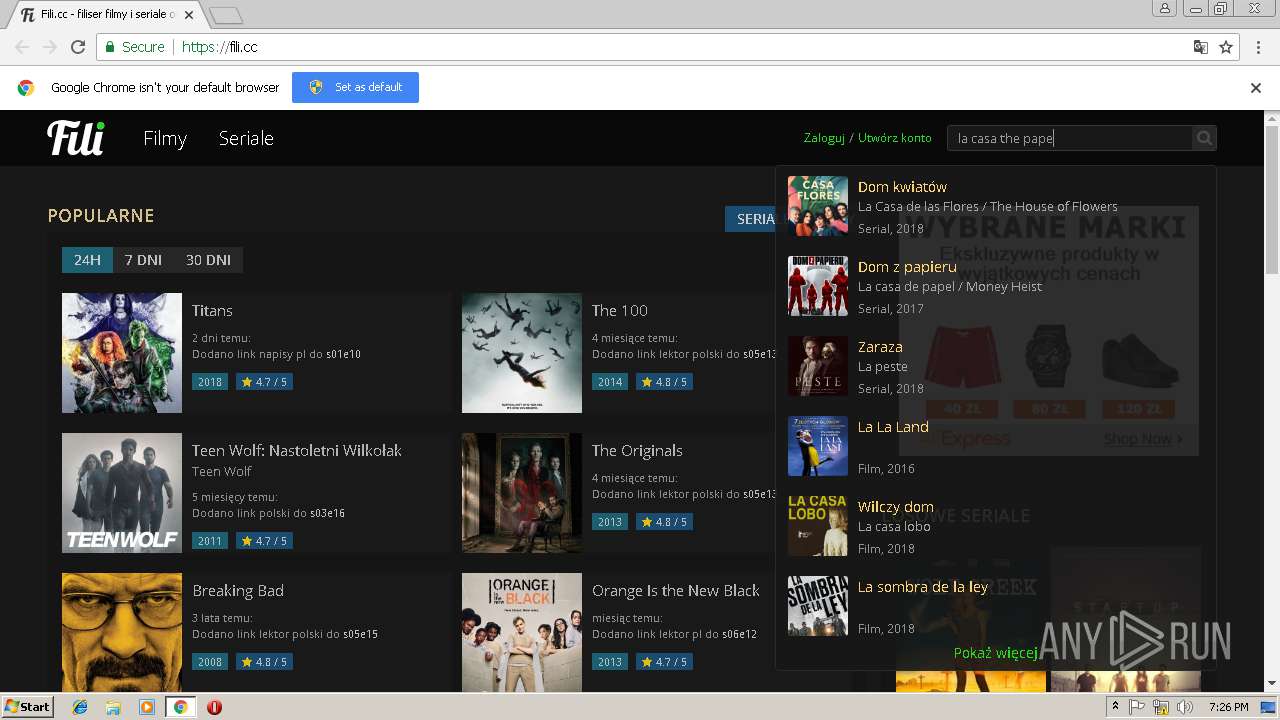Click Pokaż więcej link
Screen dimensions: 1280x720
(x=996, y=653)
